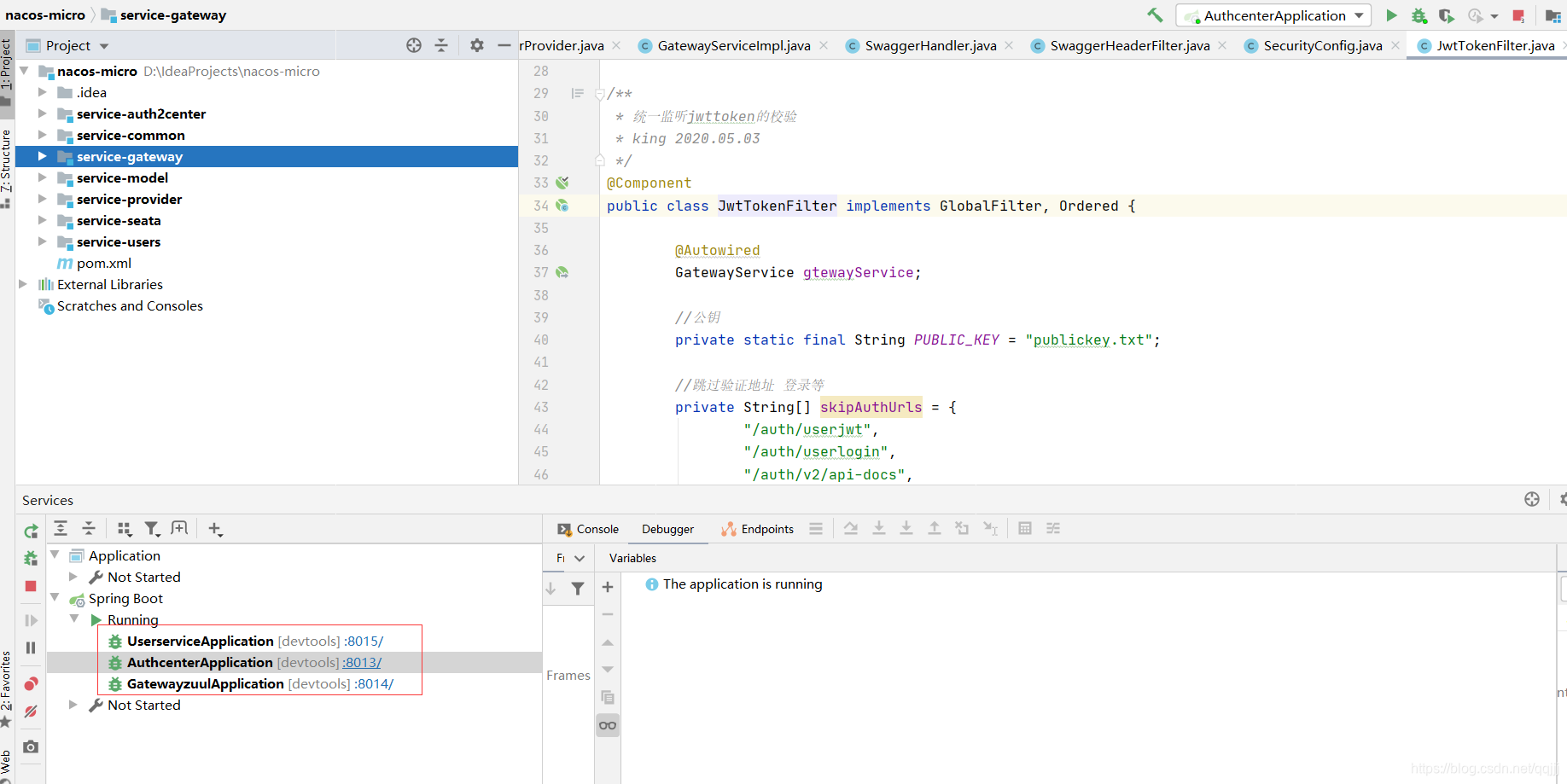1567x784 pixels.
Task: Open the Group By options in Services
Action: 125,529
